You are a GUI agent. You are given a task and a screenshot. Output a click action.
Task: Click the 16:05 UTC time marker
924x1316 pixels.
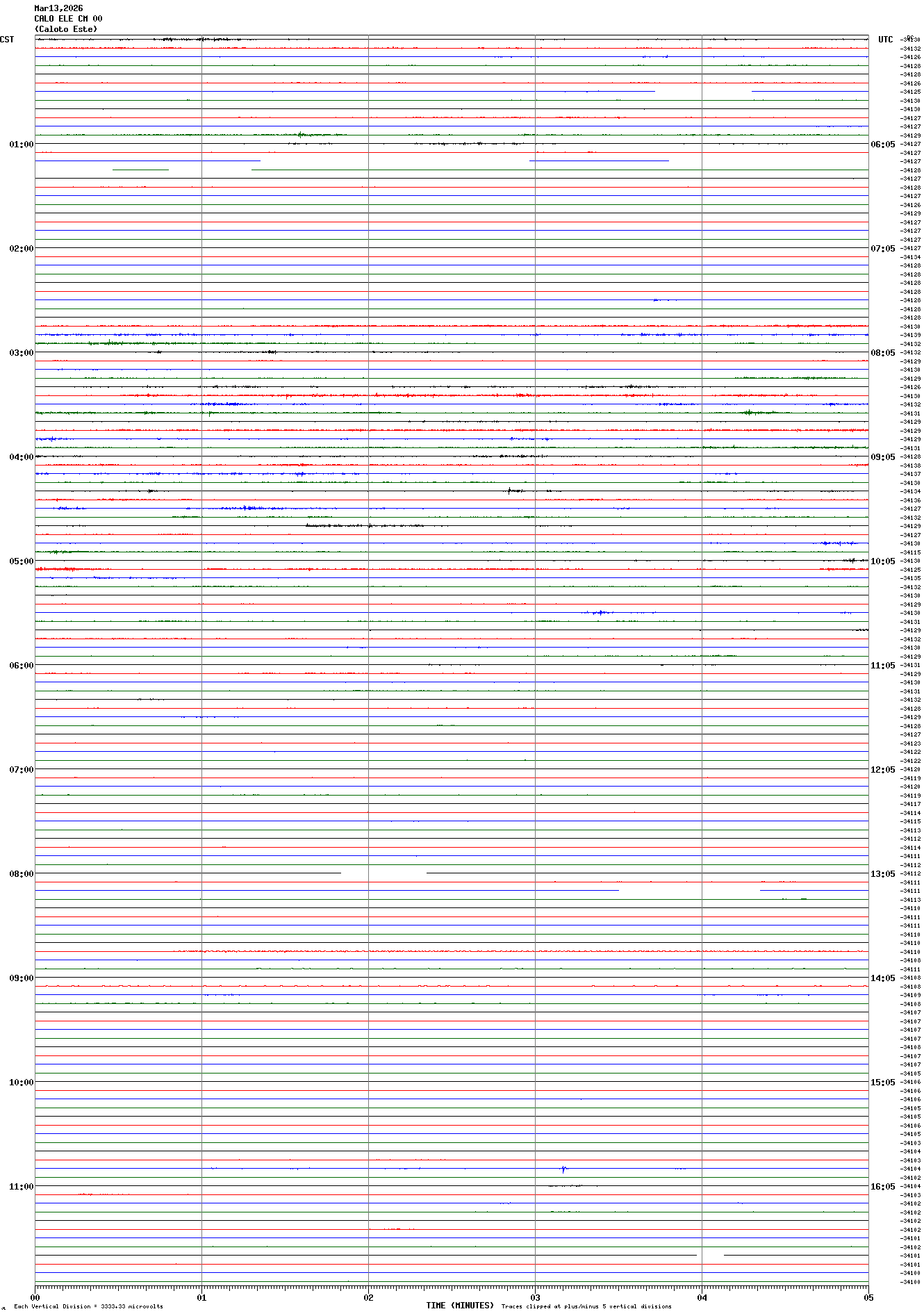pos(882,1187)
